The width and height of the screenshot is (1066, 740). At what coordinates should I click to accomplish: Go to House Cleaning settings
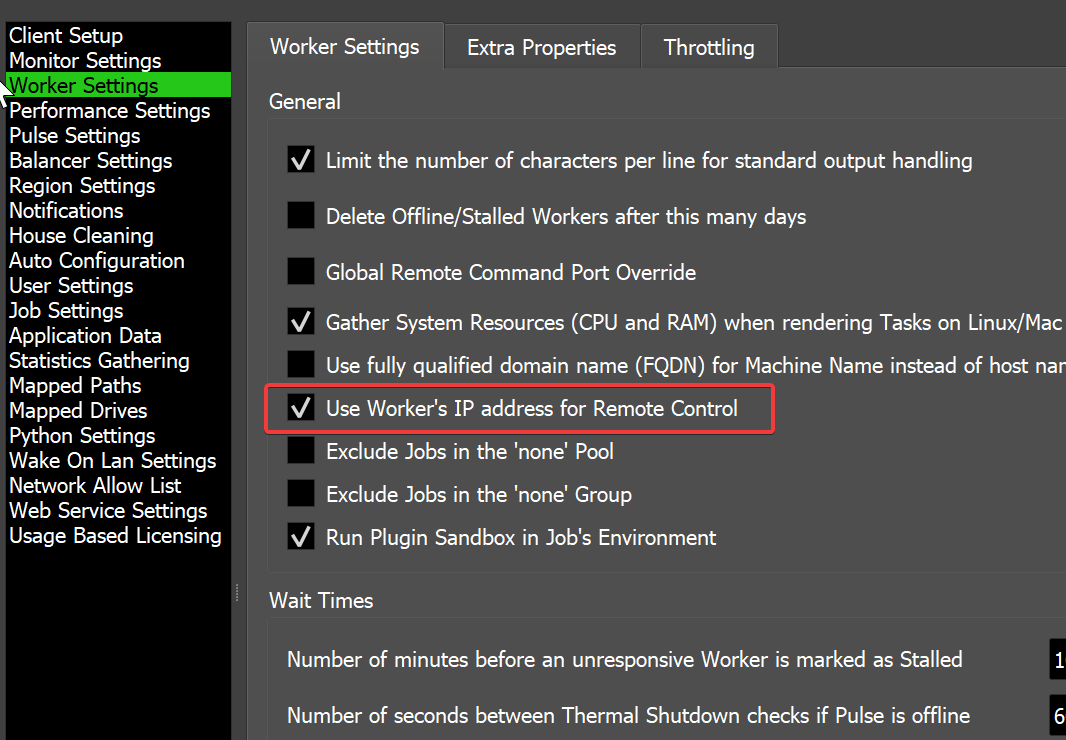pyautogui.click(x=81, y=236)
